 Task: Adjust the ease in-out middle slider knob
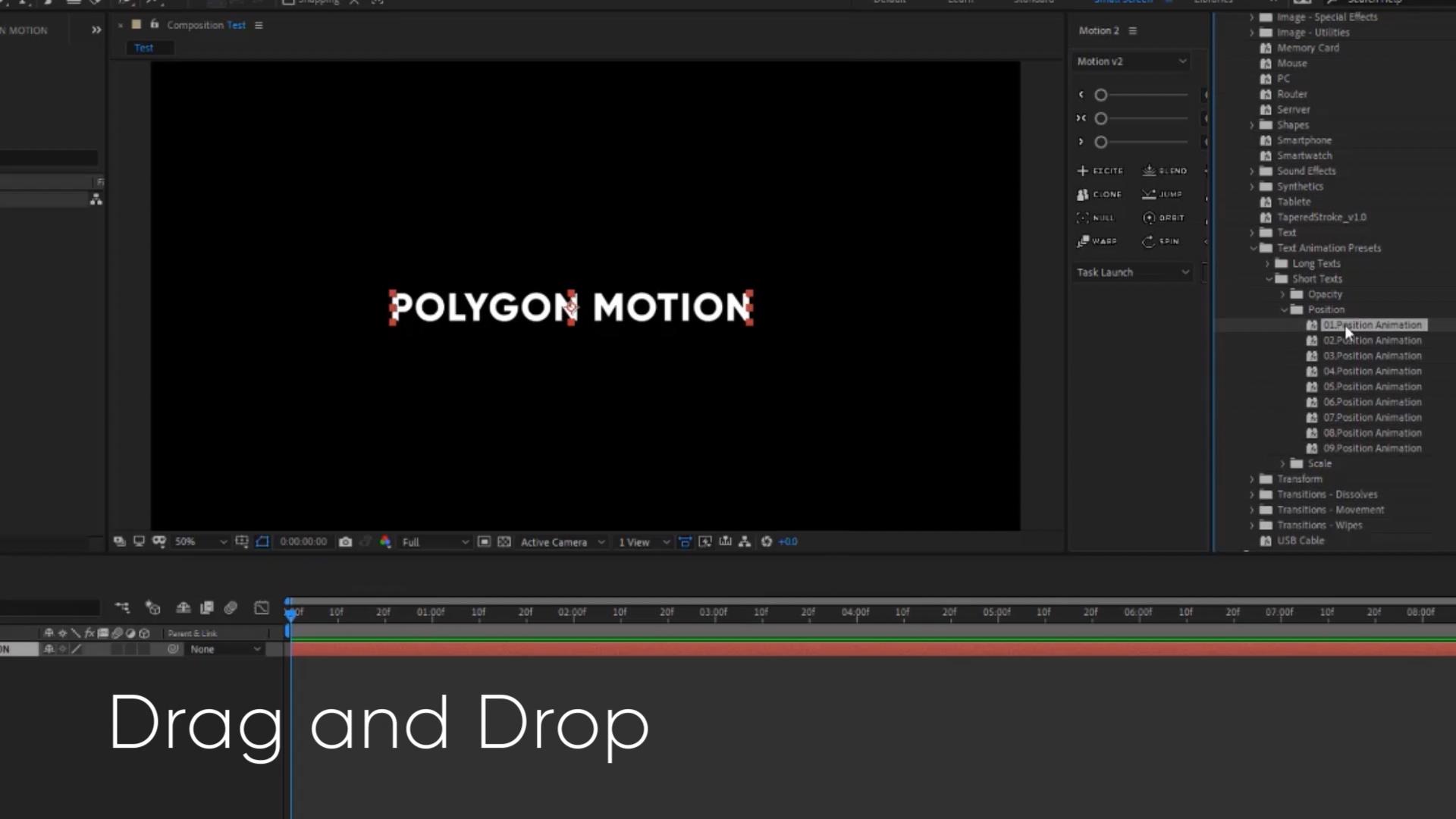(x=1101, y=118)
